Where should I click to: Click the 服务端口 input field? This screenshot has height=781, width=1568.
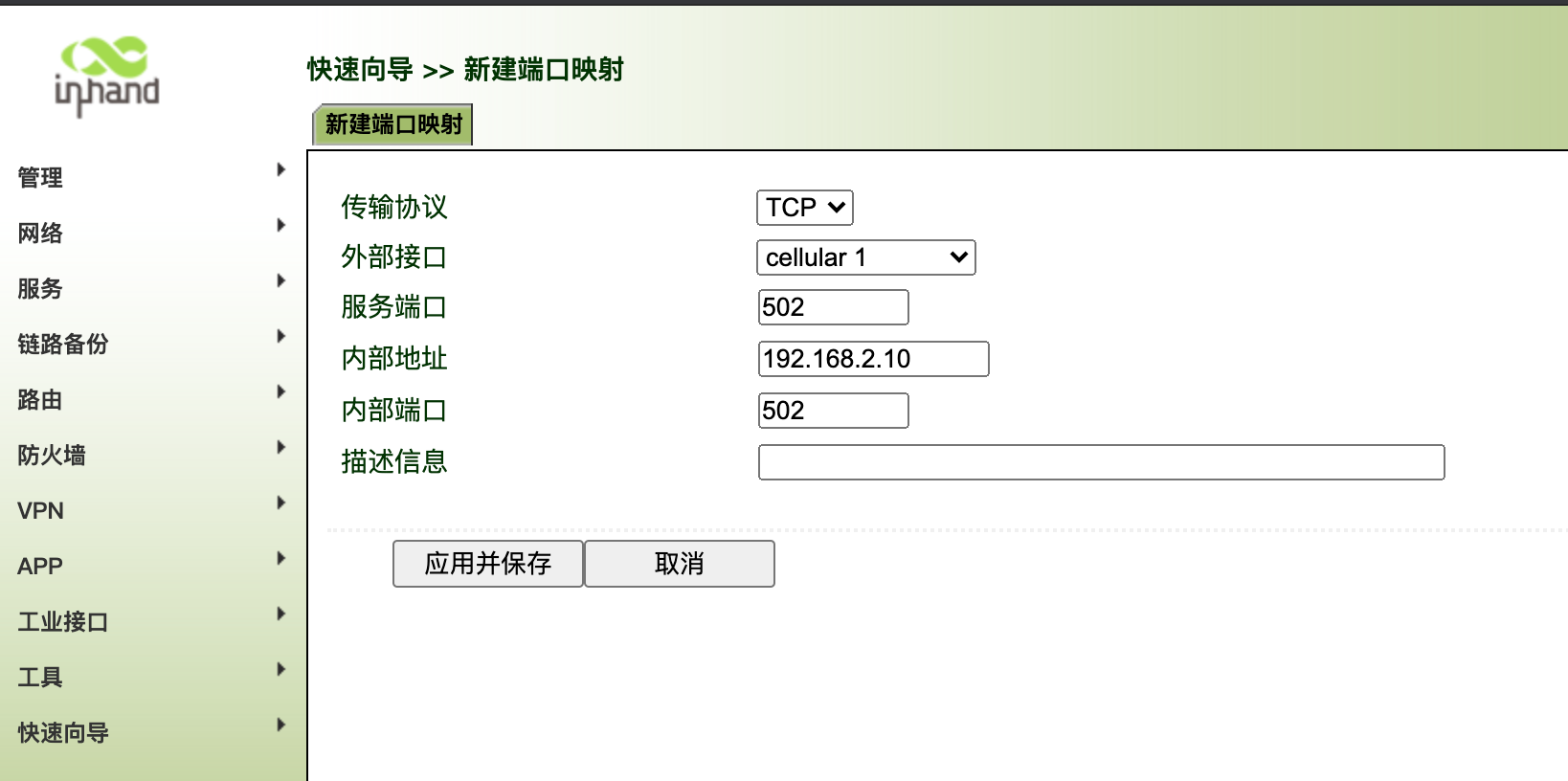click(833, 307)
